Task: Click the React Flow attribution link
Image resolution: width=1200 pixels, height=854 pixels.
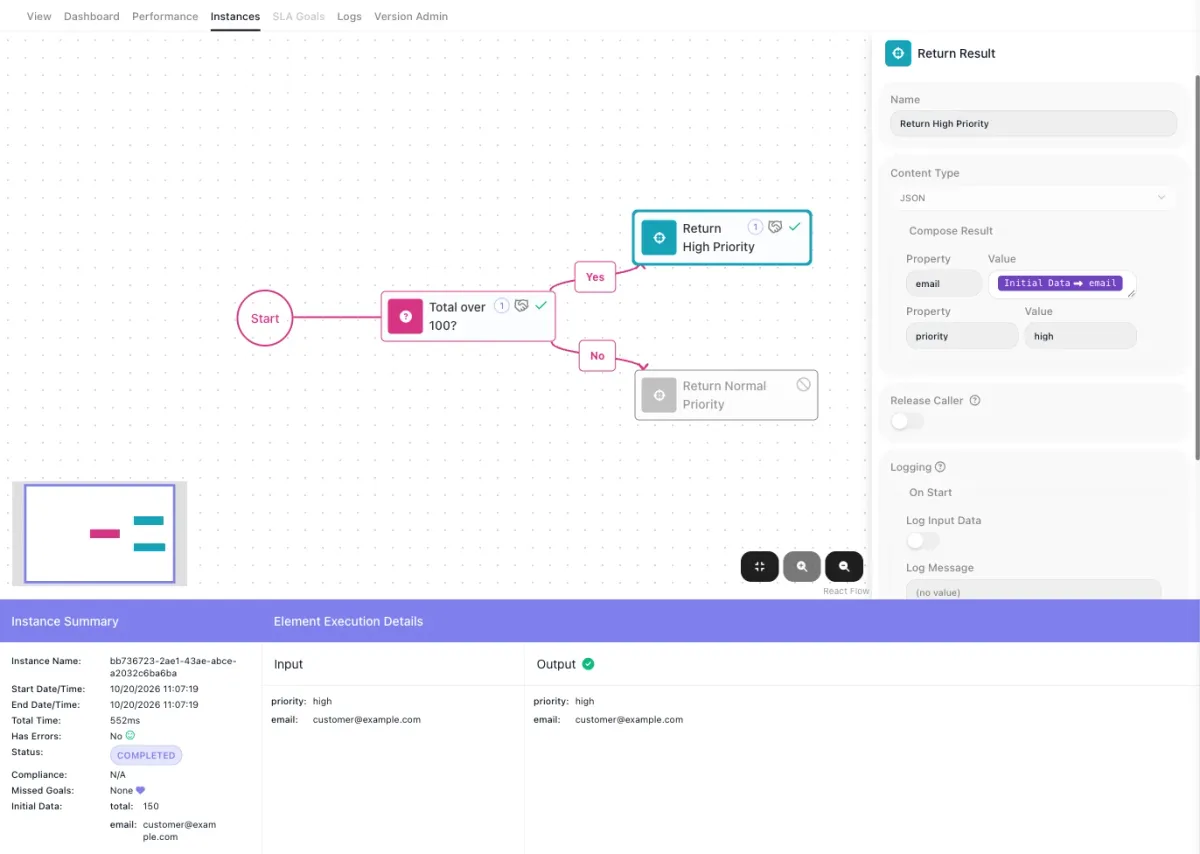Action: pos(846,591)
